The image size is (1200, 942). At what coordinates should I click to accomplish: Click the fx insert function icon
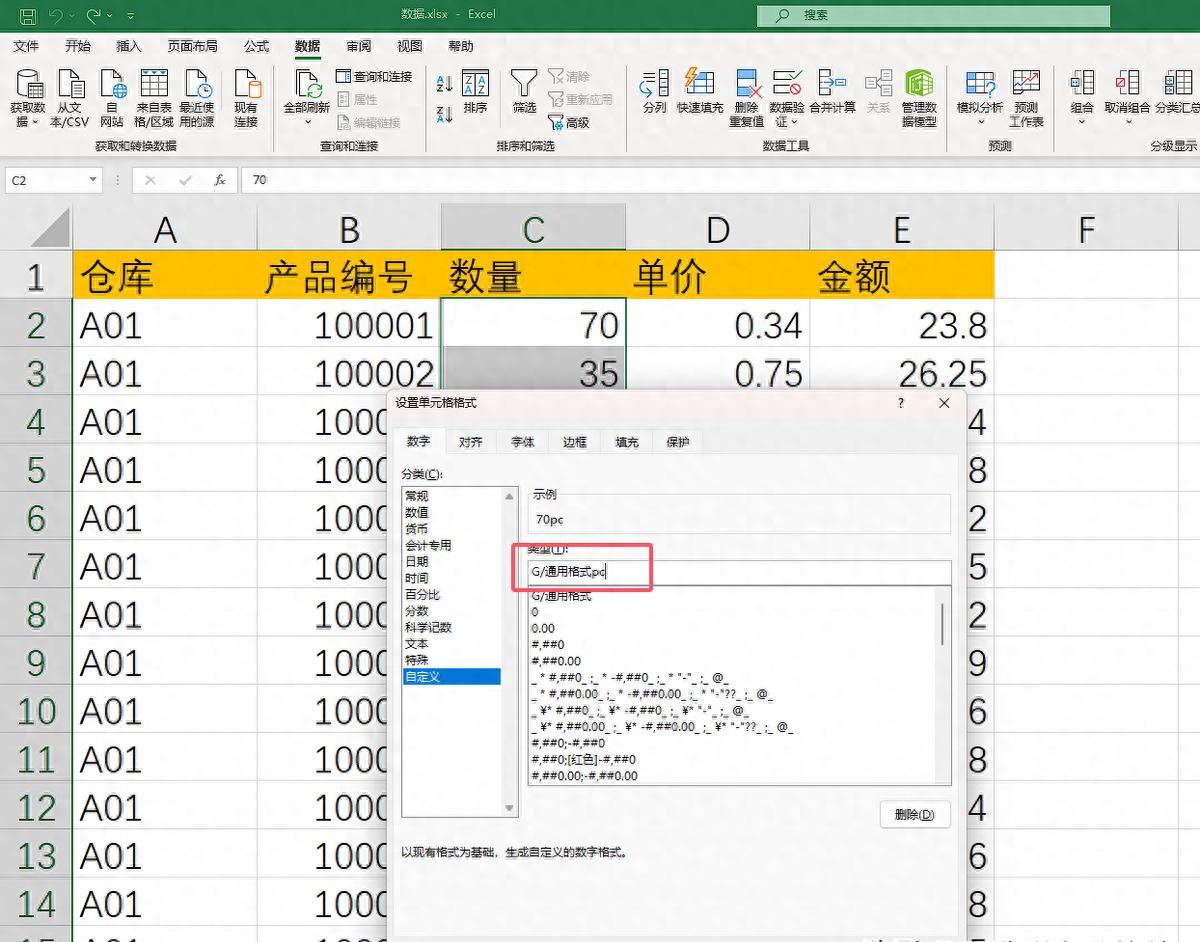tap(220, 180)
